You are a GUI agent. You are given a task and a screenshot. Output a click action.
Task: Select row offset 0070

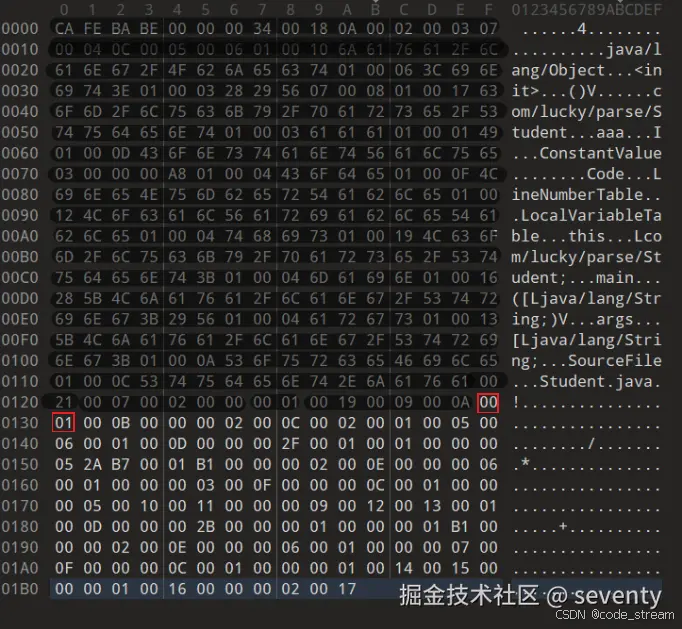[20, 174]
